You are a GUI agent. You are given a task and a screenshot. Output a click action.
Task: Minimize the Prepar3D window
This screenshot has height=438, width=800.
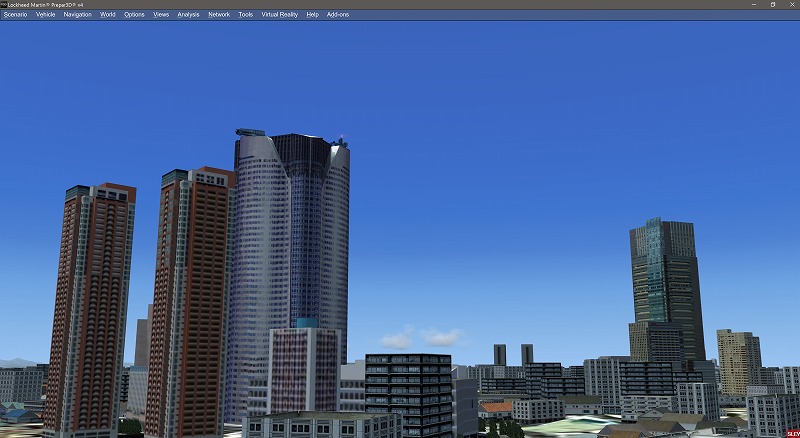pos(754,5)
